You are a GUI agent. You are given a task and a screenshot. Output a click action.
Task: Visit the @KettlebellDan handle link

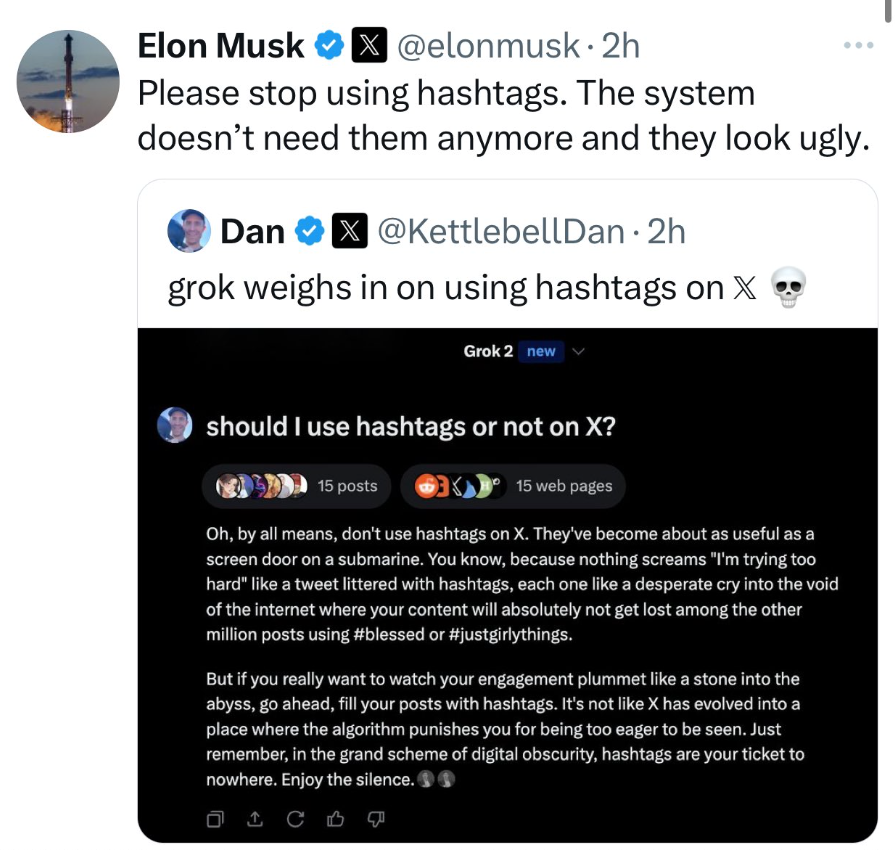(501, 231)
